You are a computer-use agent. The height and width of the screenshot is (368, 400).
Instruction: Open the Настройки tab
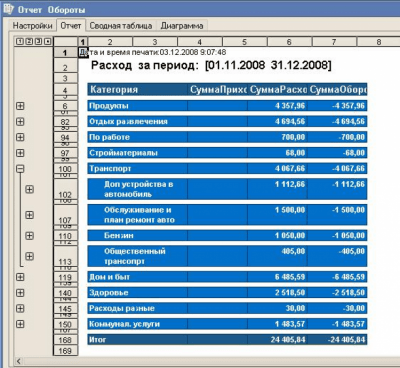pos(32,26)
